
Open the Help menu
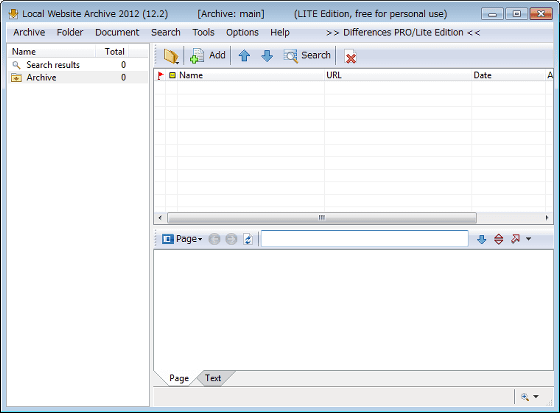(280, 33)
